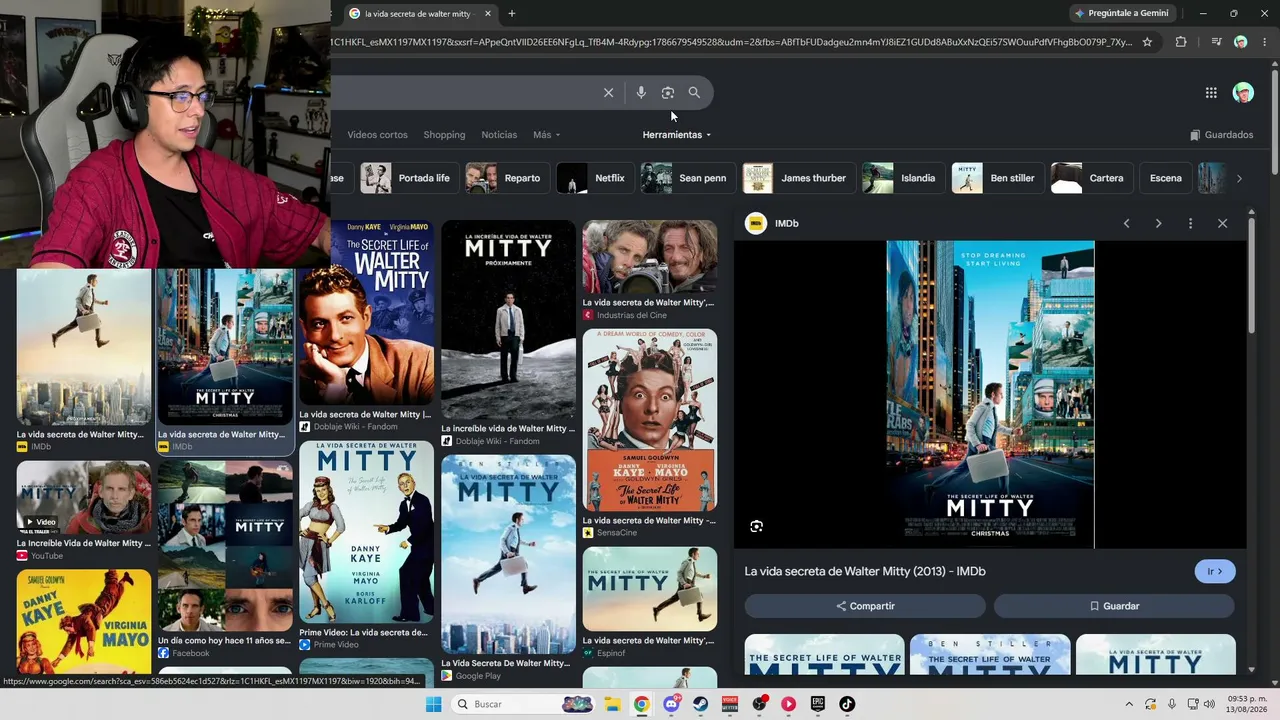Open the SensaCine vintage poster thumbnail
1280x720 pixels.
[650, 420]
